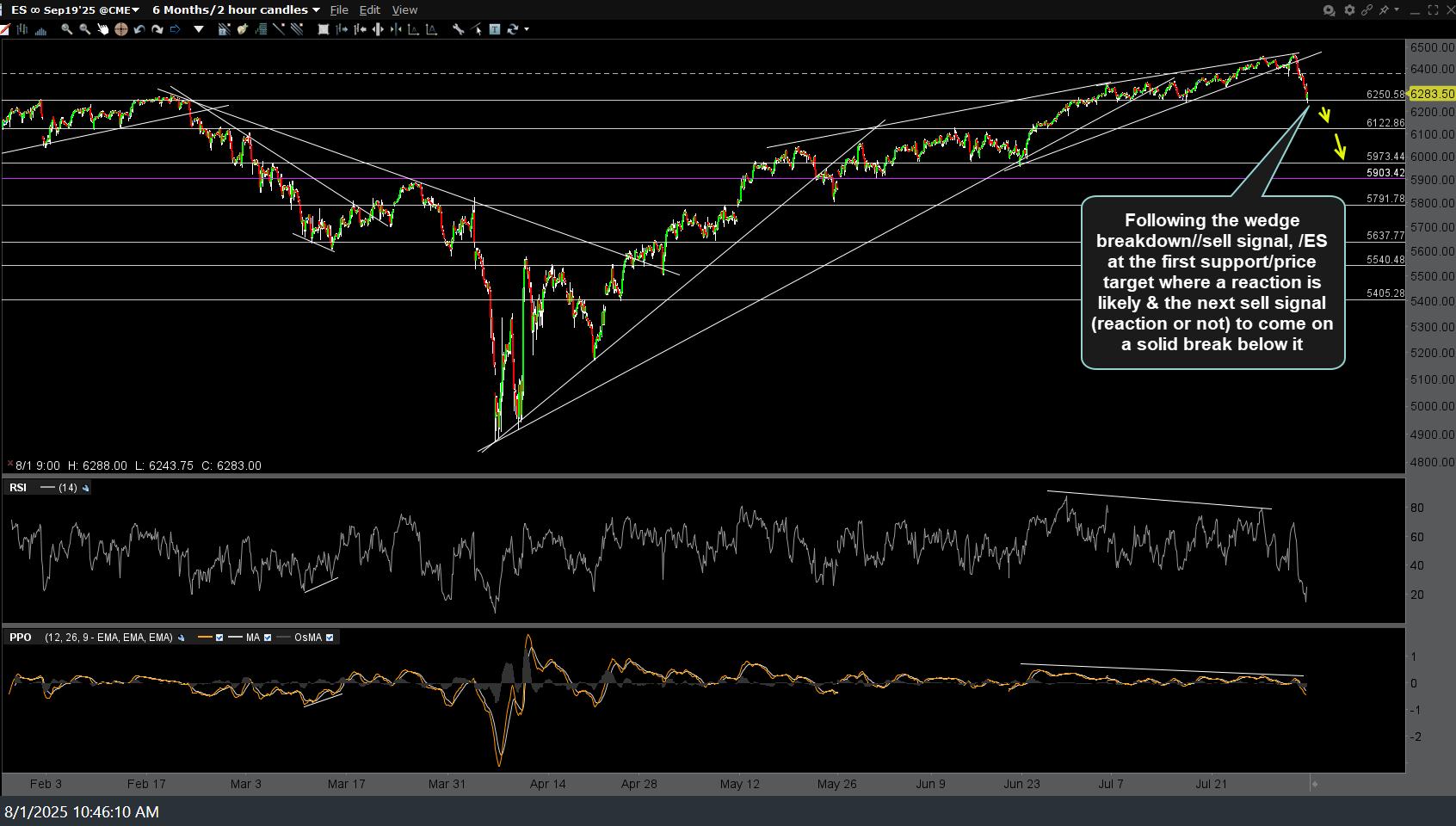
Task: Click the yellow 6283.50 price marker
Action: pyautogui.click(x=1431, y=94)
